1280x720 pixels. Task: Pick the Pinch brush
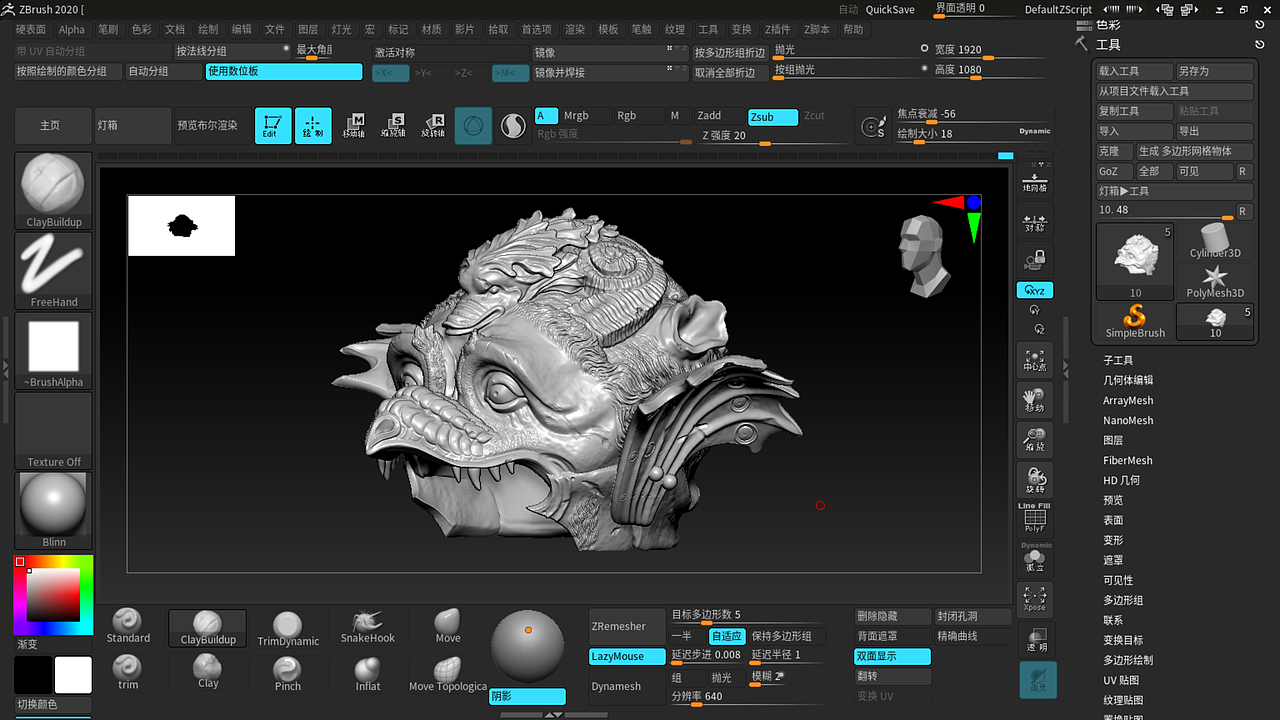pos(288,673)
